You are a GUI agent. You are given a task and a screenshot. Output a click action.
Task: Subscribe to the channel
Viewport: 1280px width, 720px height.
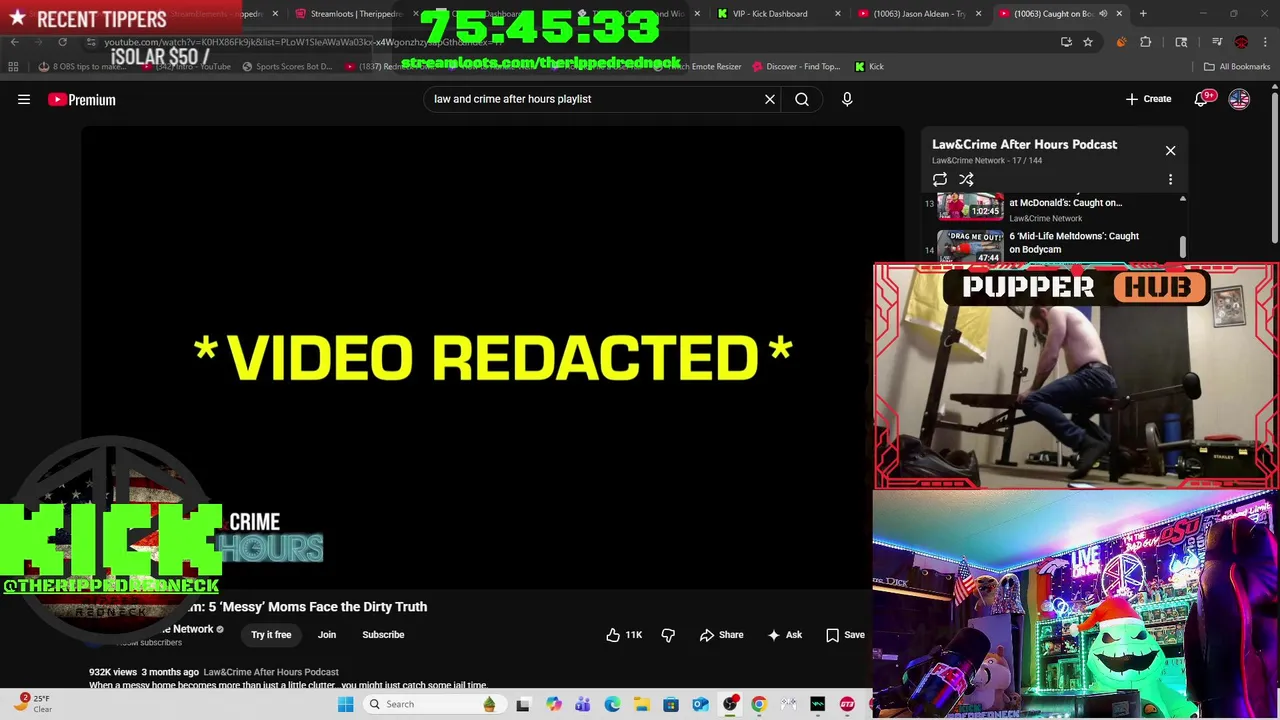click(383, 635)
